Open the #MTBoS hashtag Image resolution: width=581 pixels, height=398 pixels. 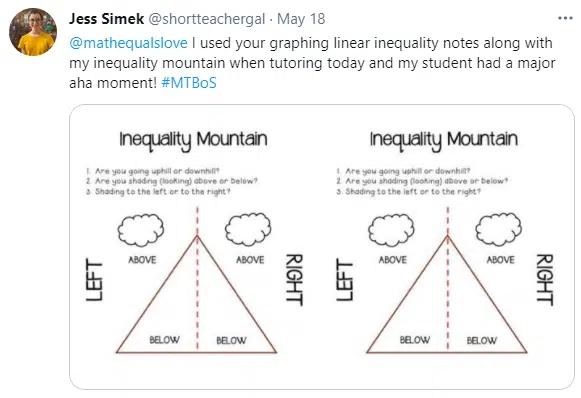tap(189, 83)
